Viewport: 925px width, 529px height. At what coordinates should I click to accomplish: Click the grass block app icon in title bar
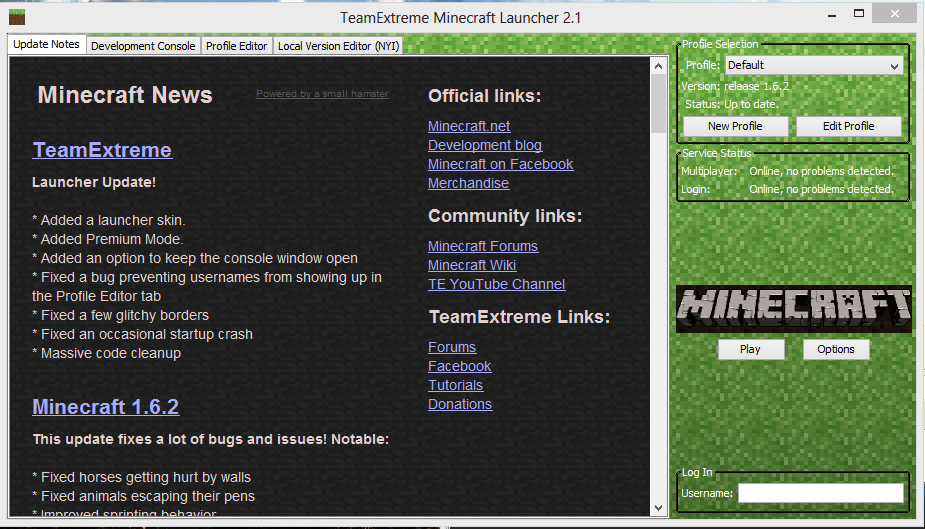(x=17, y=17)
